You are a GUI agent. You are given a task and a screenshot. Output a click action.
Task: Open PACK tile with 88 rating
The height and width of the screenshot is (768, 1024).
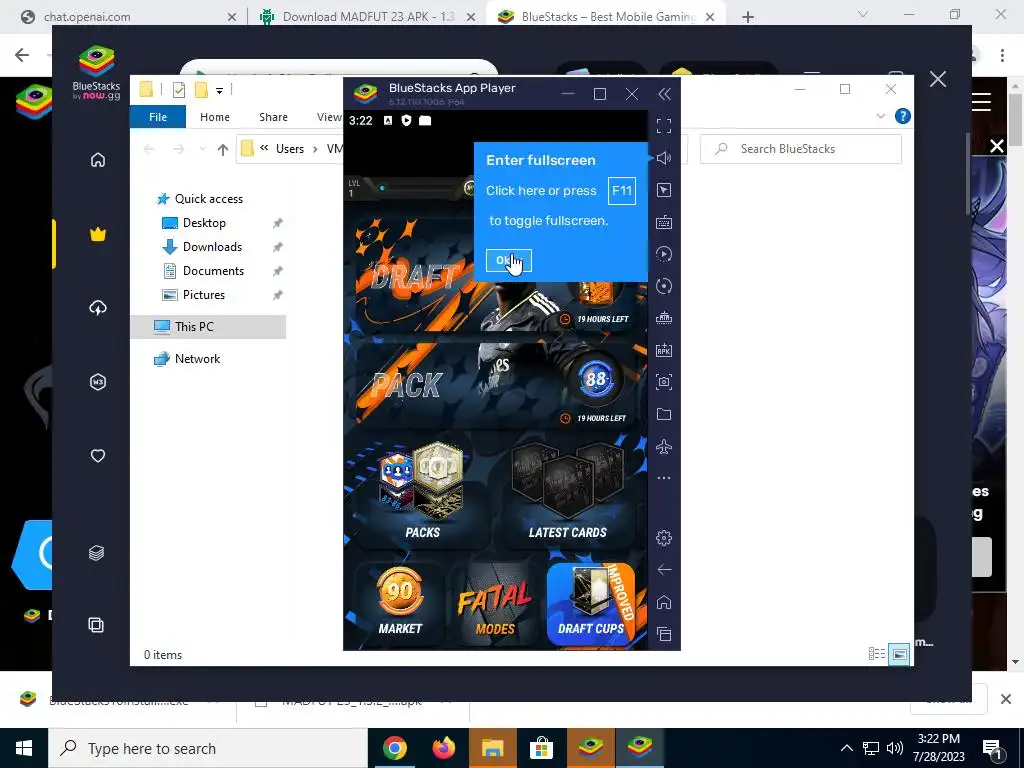click(496, 385)
